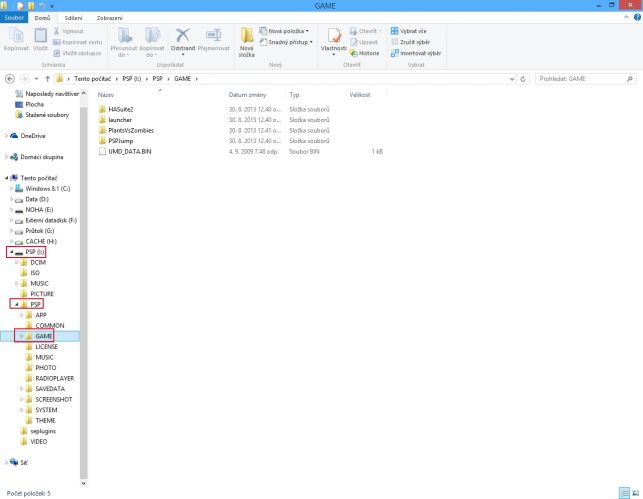Screen dimensions: 643x499
Task: Select the PlantsVsZombies folder
Action: (131, 130)
